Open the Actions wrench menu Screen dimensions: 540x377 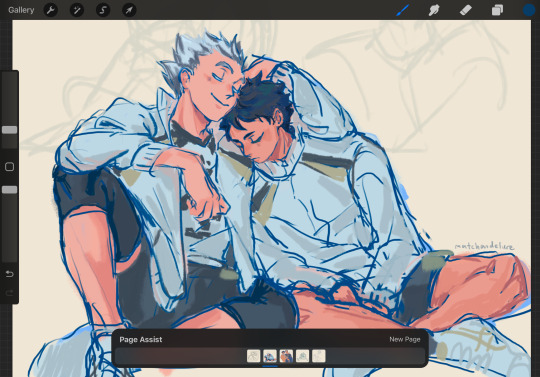pos(51,10)
